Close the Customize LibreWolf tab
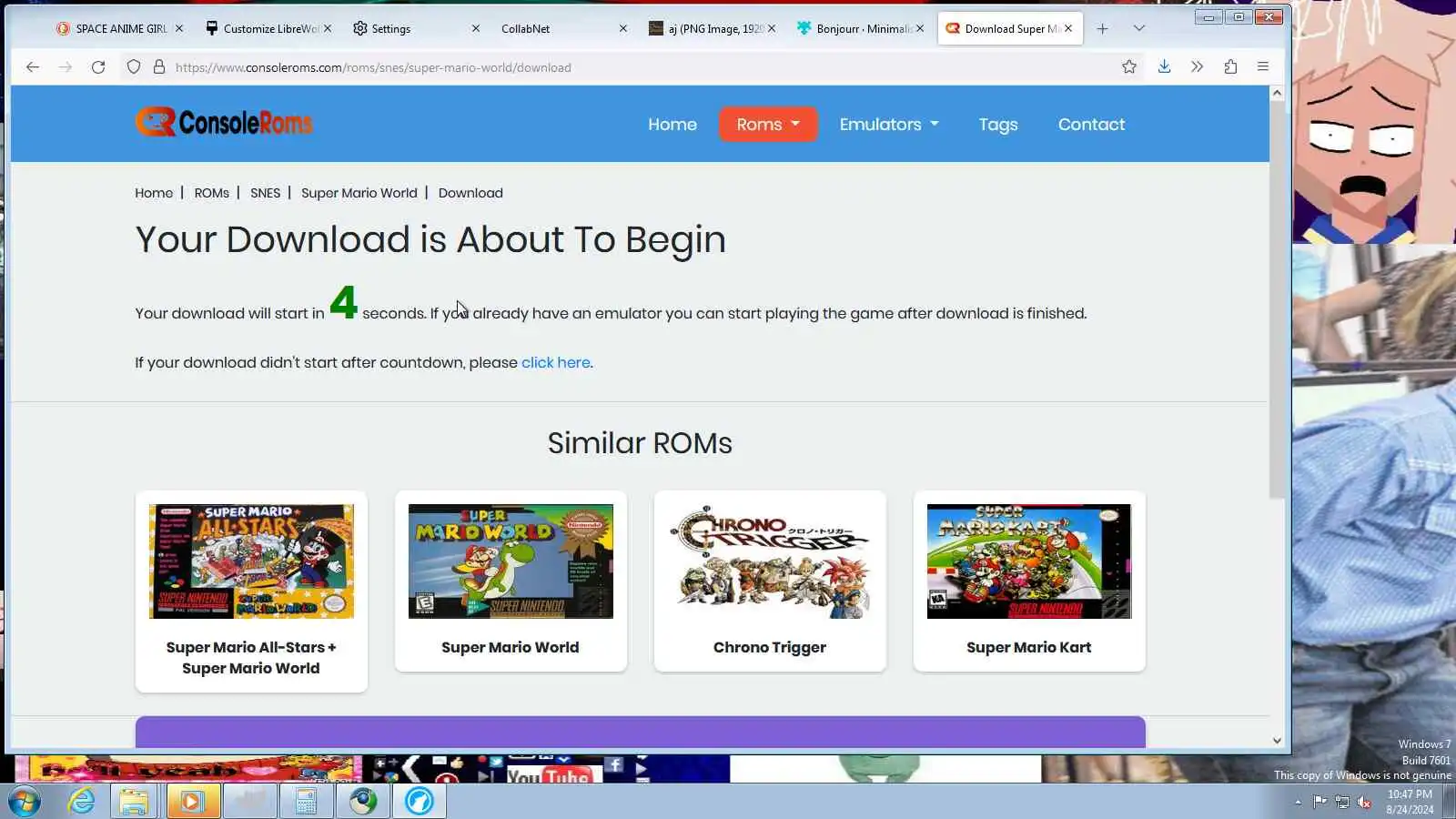 [328, 28]
